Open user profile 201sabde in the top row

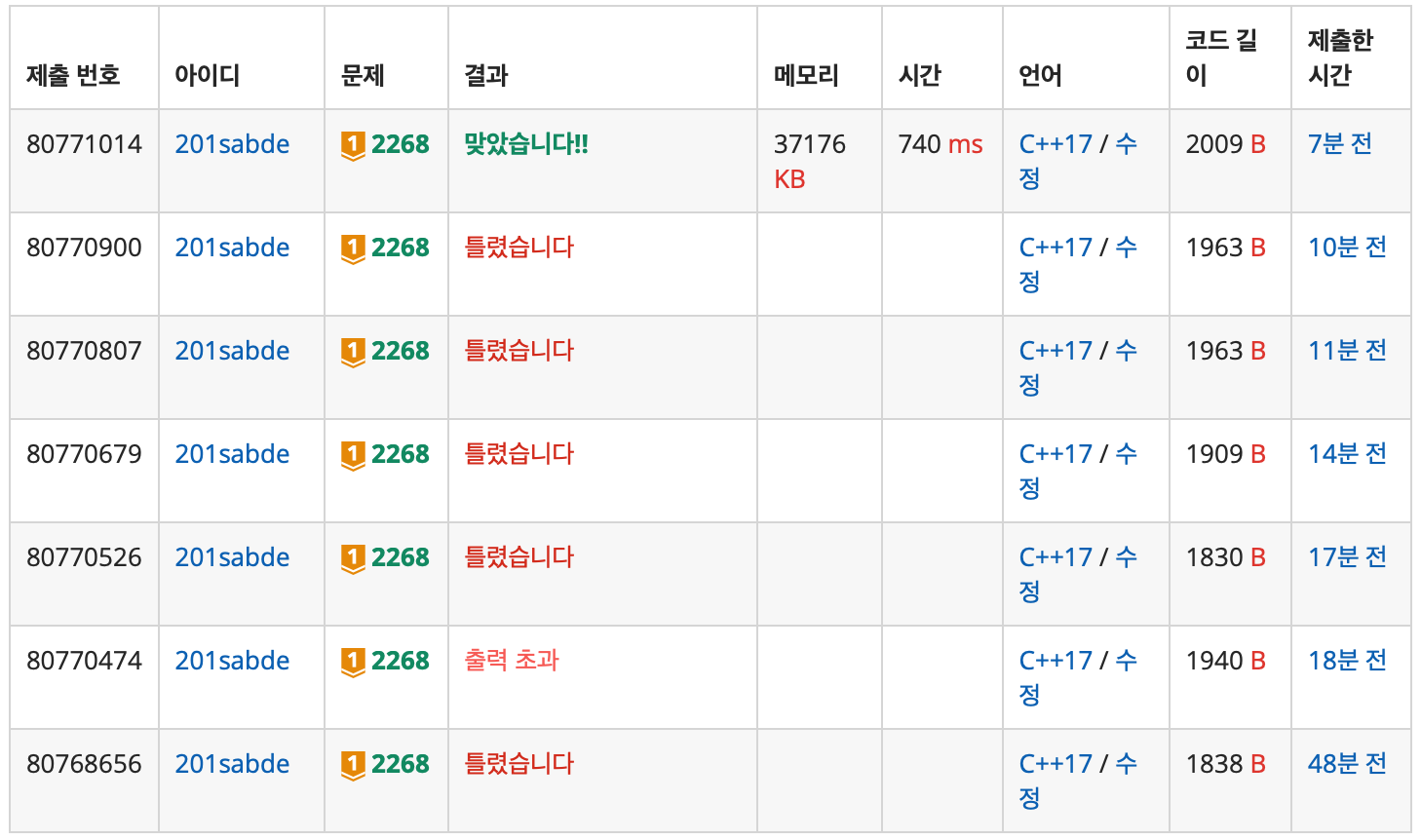click(232, 144)
